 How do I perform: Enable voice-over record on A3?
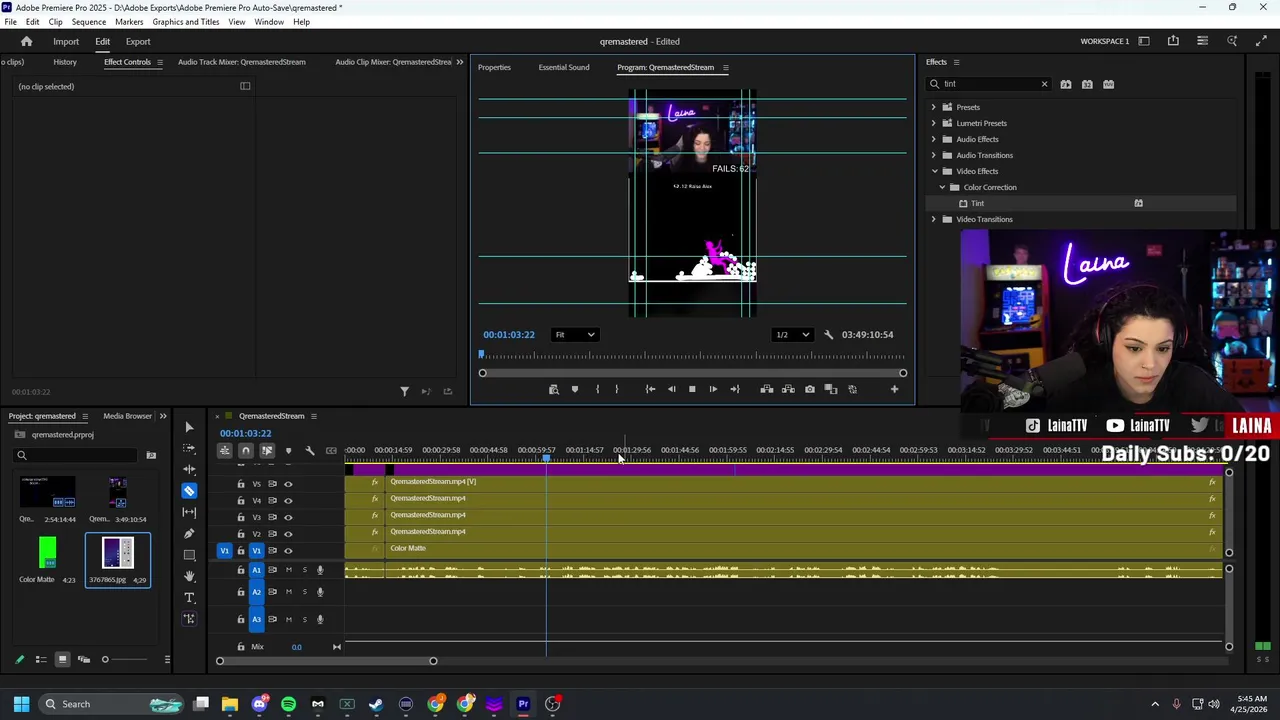click(320, 619)
